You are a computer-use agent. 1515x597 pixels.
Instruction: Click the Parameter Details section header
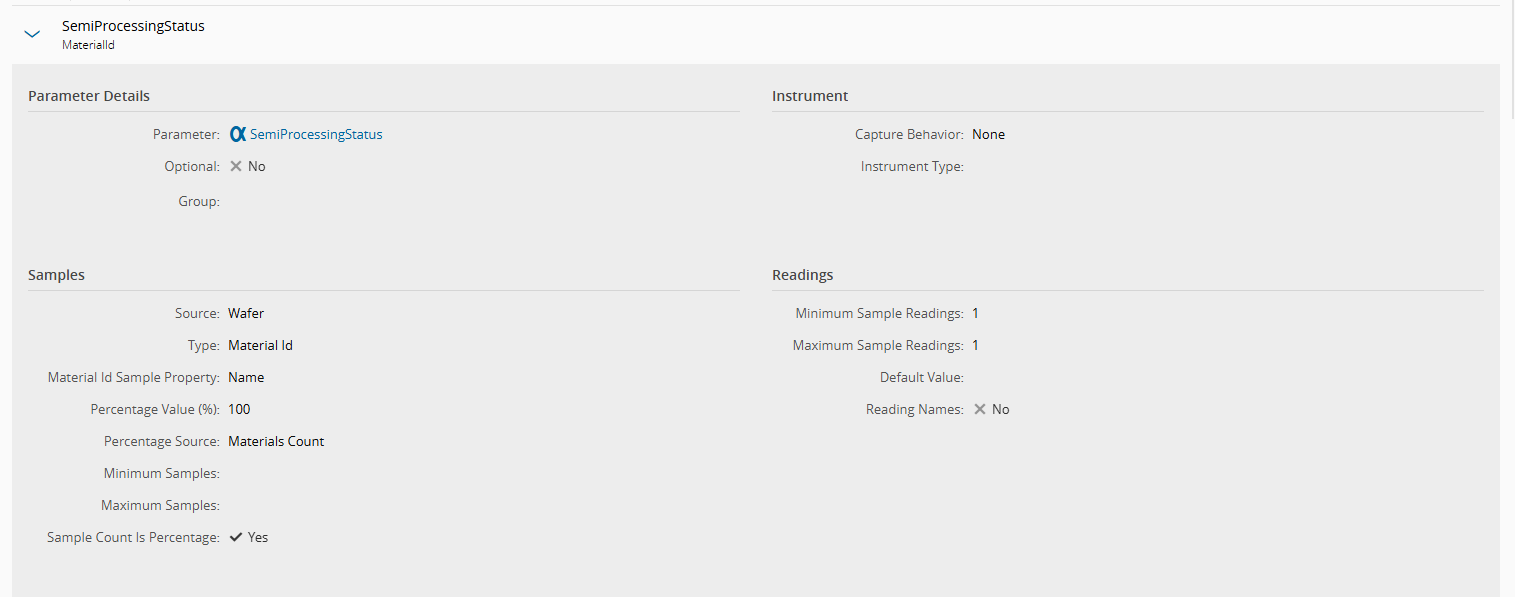[x=89, y=96]
